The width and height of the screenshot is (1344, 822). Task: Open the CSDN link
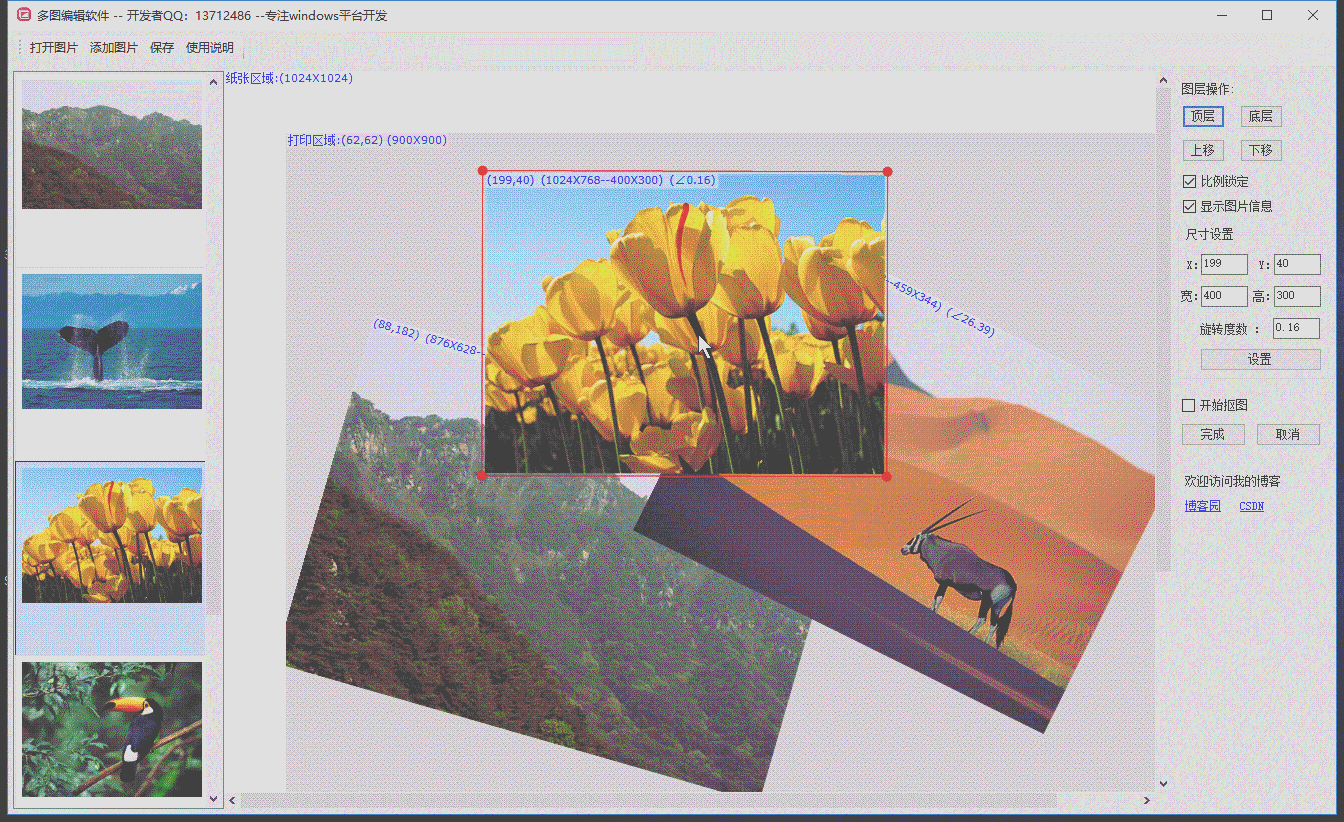pyautogui.click(x=1251, y=506)
